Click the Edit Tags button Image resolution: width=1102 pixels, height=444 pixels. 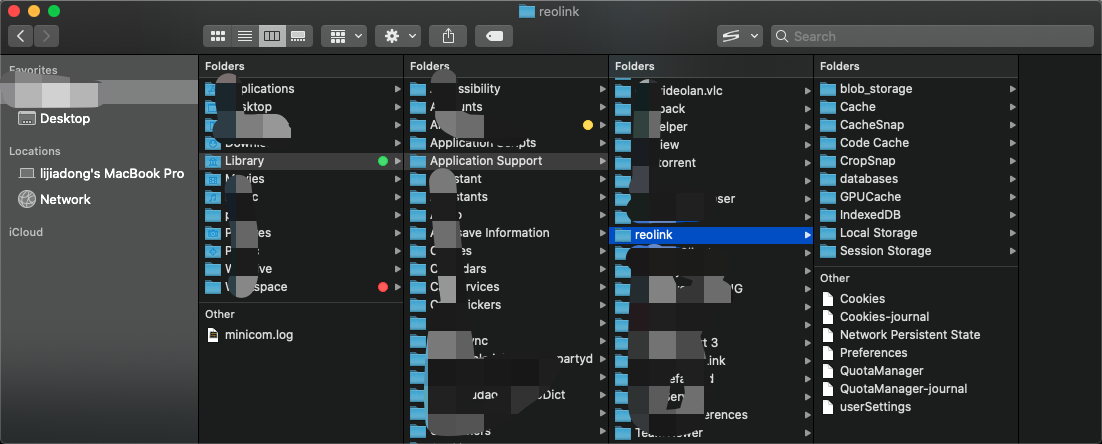coord(494,36)
